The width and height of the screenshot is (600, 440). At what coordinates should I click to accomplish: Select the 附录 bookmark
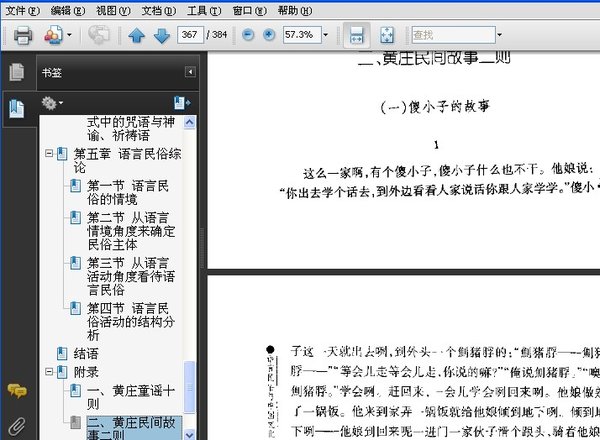click(86, 372)
